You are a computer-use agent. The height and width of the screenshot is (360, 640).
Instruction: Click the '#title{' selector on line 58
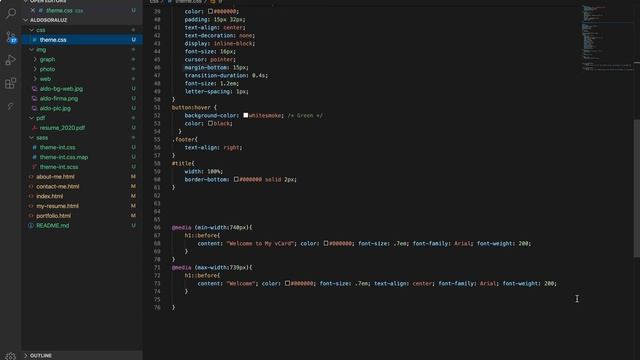pyautogui.click(x=183, y=163)
